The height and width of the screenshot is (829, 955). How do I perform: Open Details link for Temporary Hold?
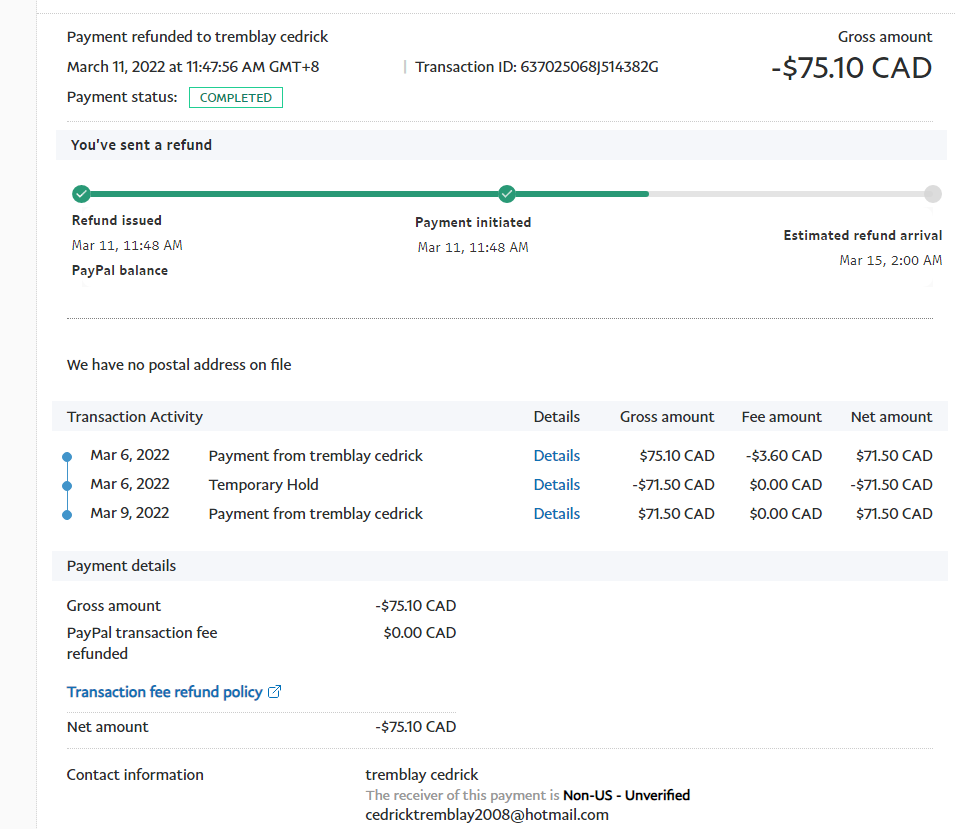pyautogui.click(x=556, y=485)
